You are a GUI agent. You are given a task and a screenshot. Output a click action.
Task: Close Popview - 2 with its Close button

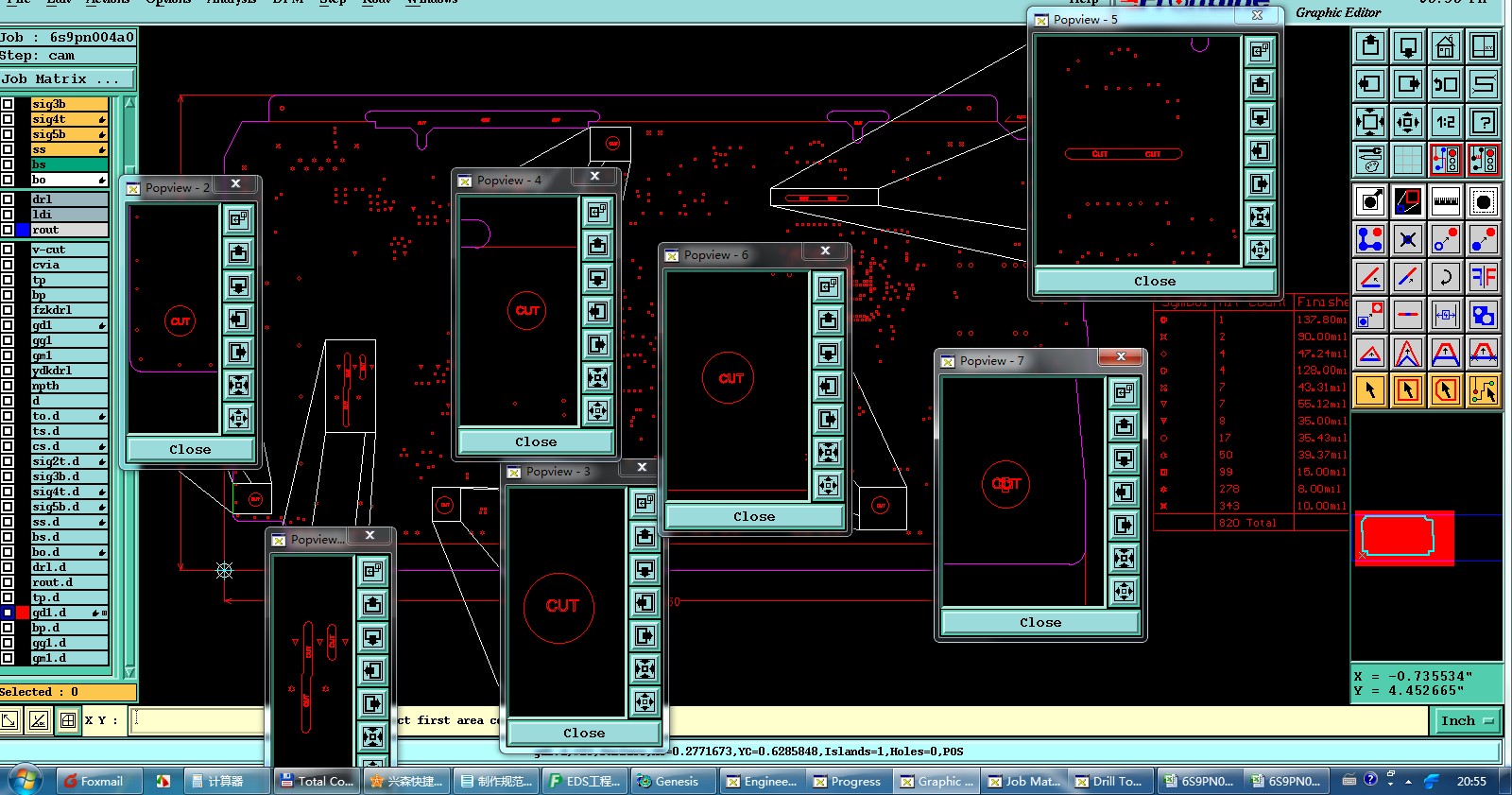pos(190,449)
